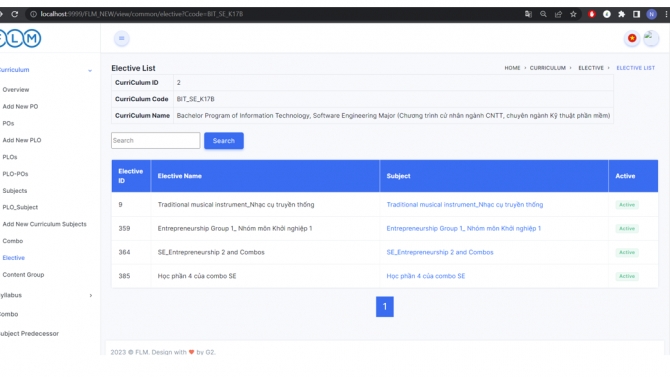Open browser translate page icon
Screen dimensions: 670x377
coord(528,14)
